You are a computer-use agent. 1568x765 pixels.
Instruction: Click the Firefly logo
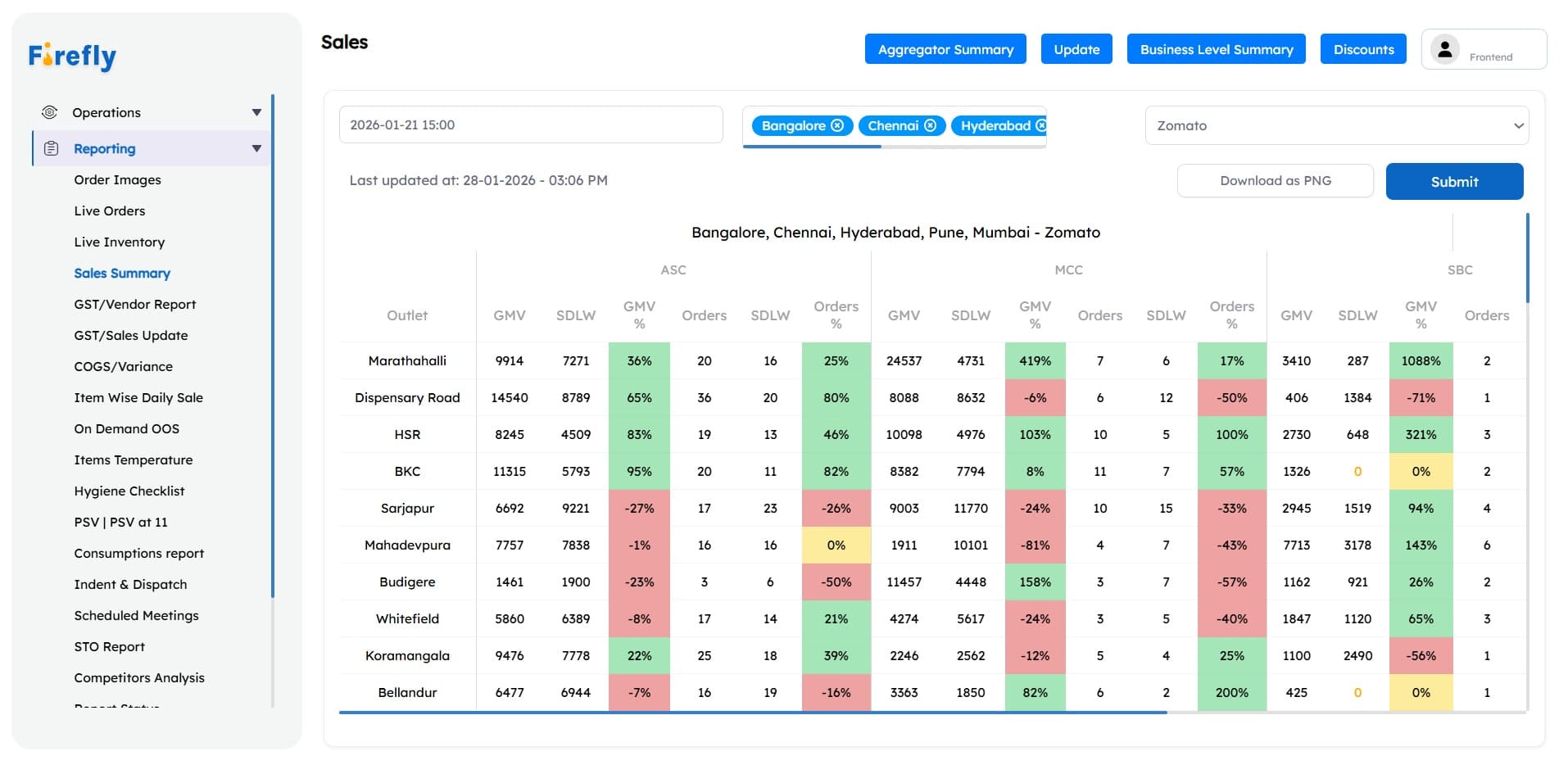coord(72,56)
